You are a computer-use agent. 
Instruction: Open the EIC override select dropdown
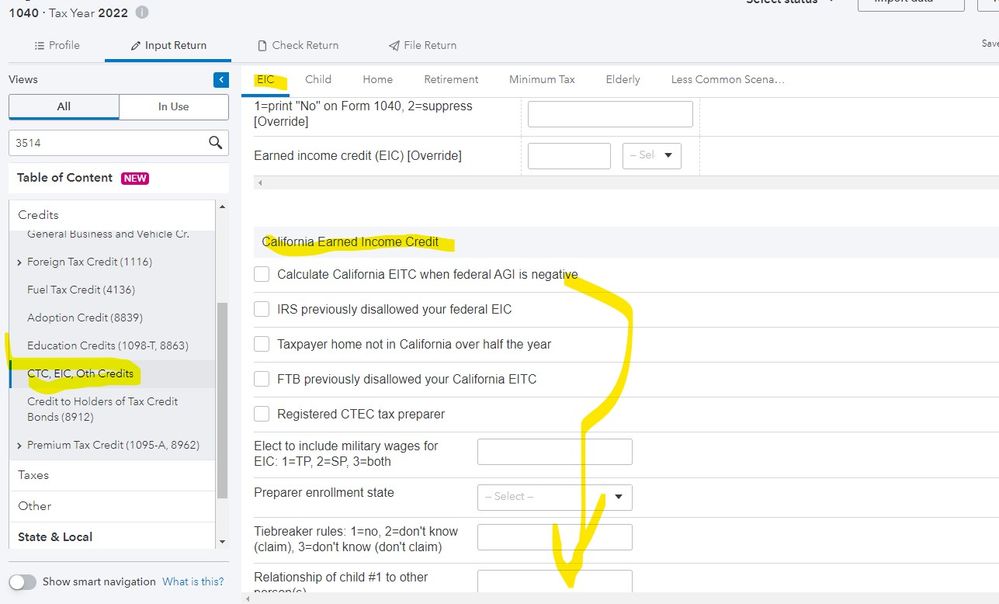[x=651, y=156]
